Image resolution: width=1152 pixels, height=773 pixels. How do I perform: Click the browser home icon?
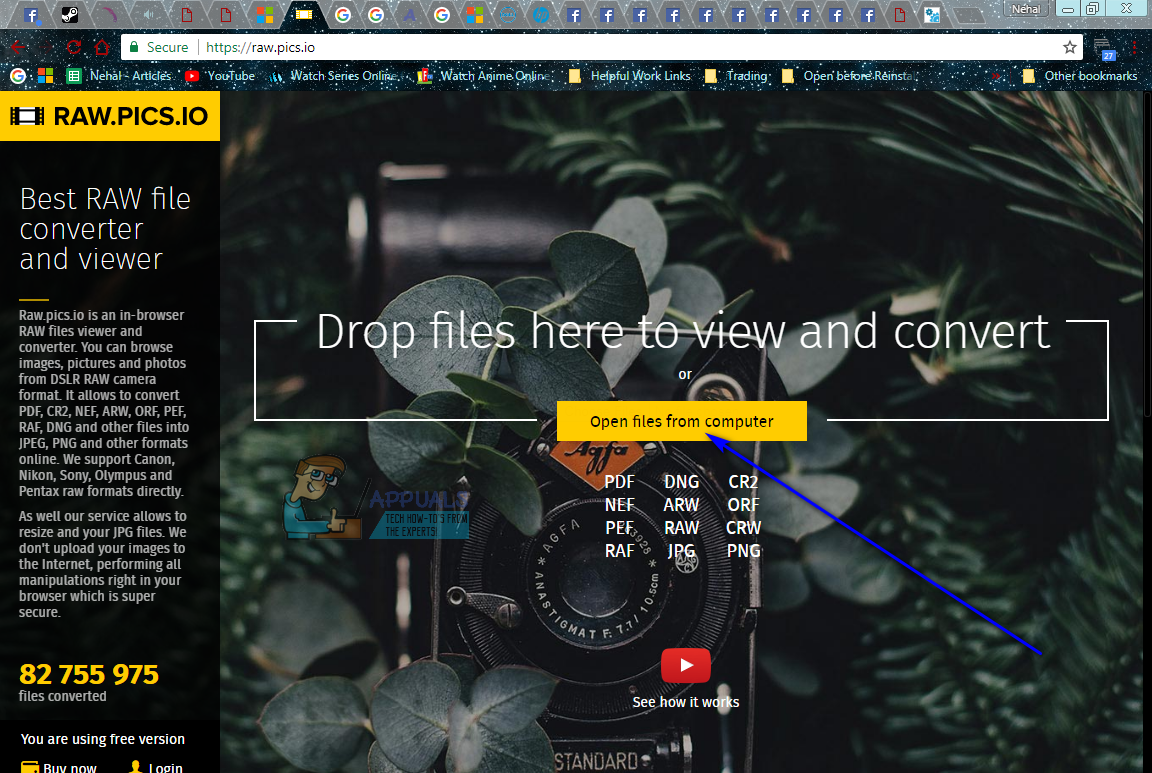[101, 46]
